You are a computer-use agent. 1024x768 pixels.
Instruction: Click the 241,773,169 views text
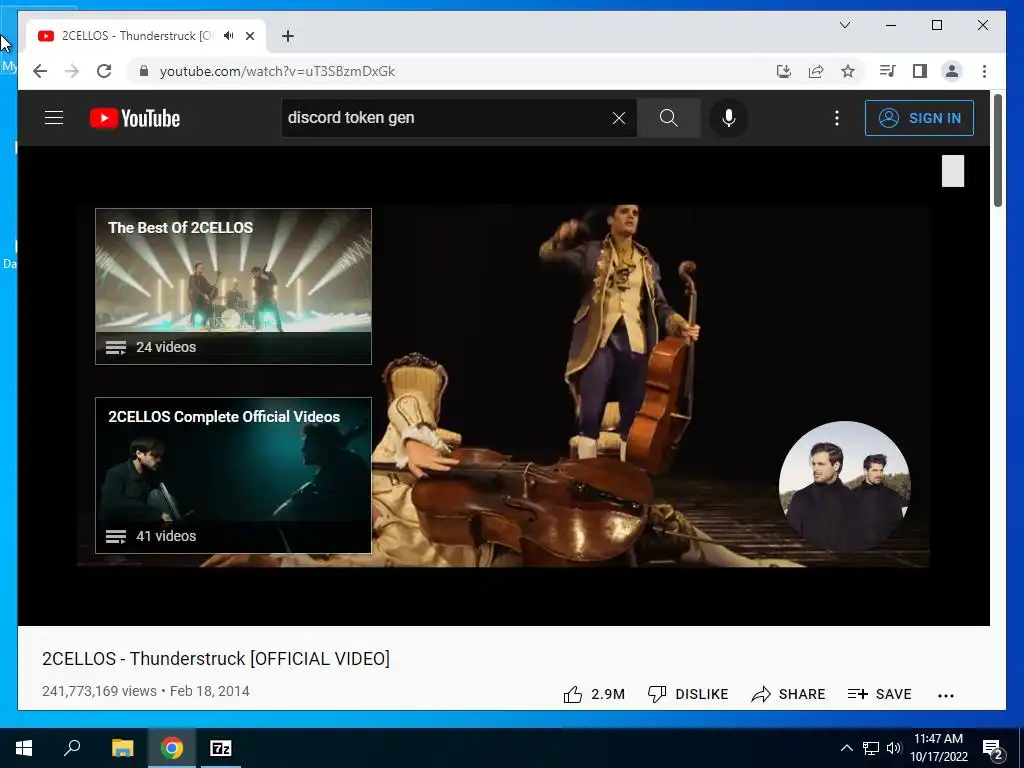[99, 691]
